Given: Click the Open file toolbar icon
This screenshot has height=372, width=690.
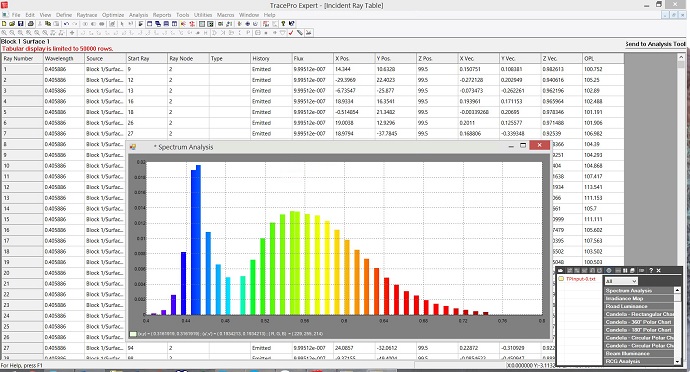Looking at the screenshot, I should [12, 24].
